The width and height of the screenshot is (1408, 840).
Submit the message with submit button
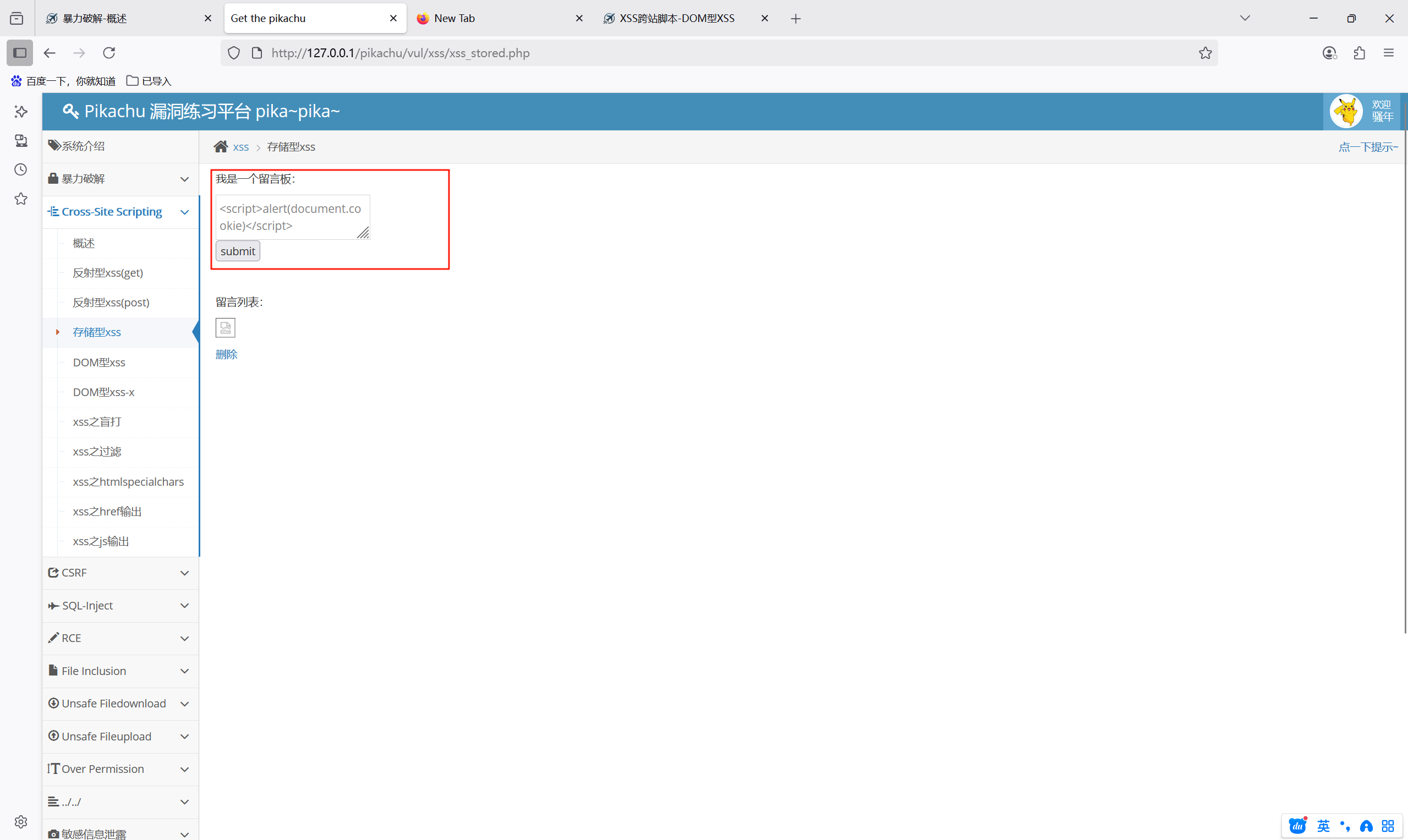coord(238,251)
